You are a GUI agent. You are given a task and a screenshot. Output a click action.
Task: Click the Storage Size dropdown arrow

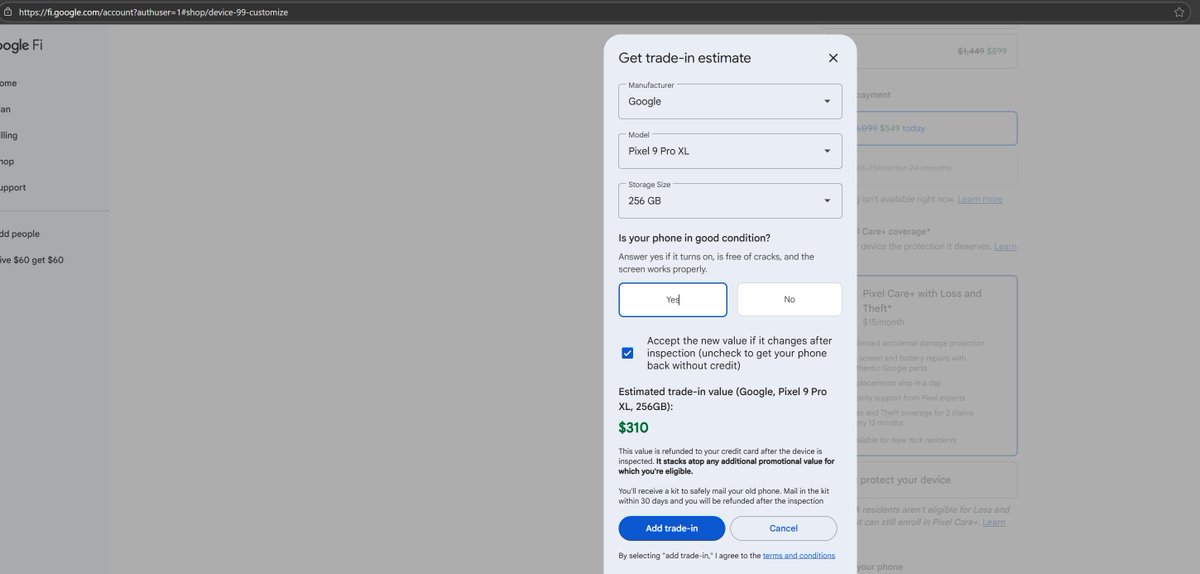tap(827, 200)
